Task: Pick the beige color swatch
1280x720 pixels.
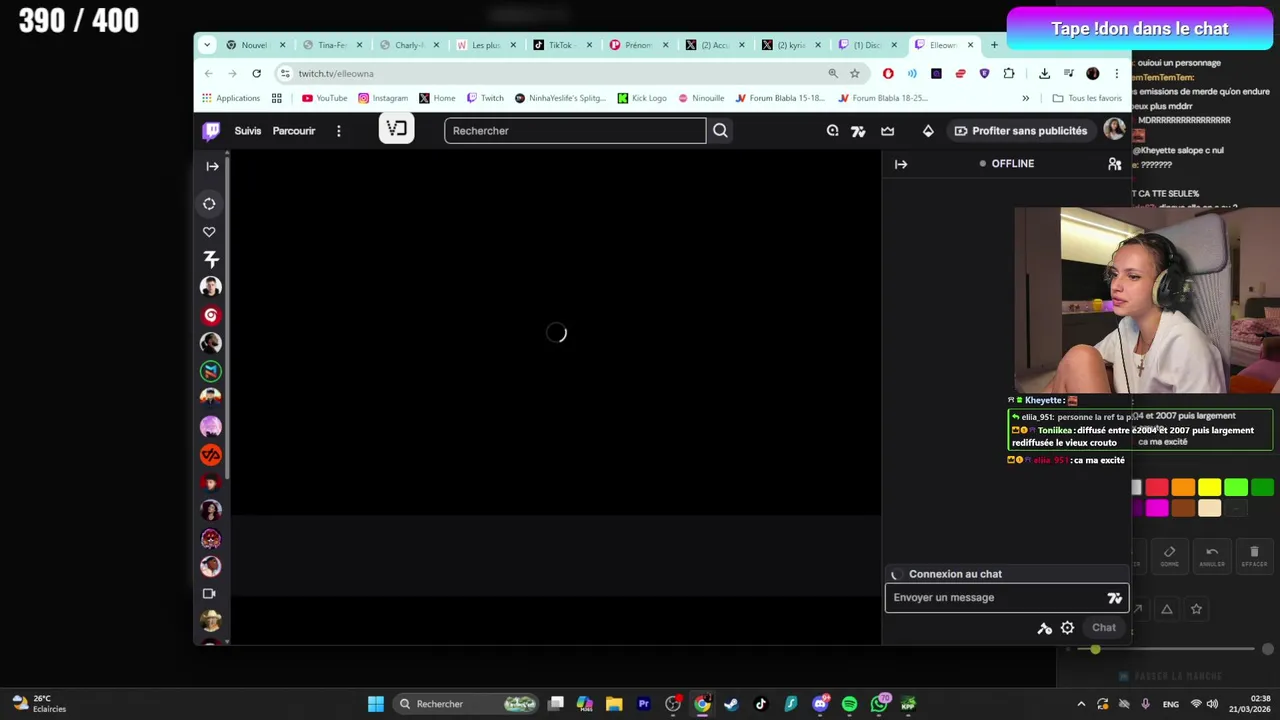Action: click(1210, 509)
